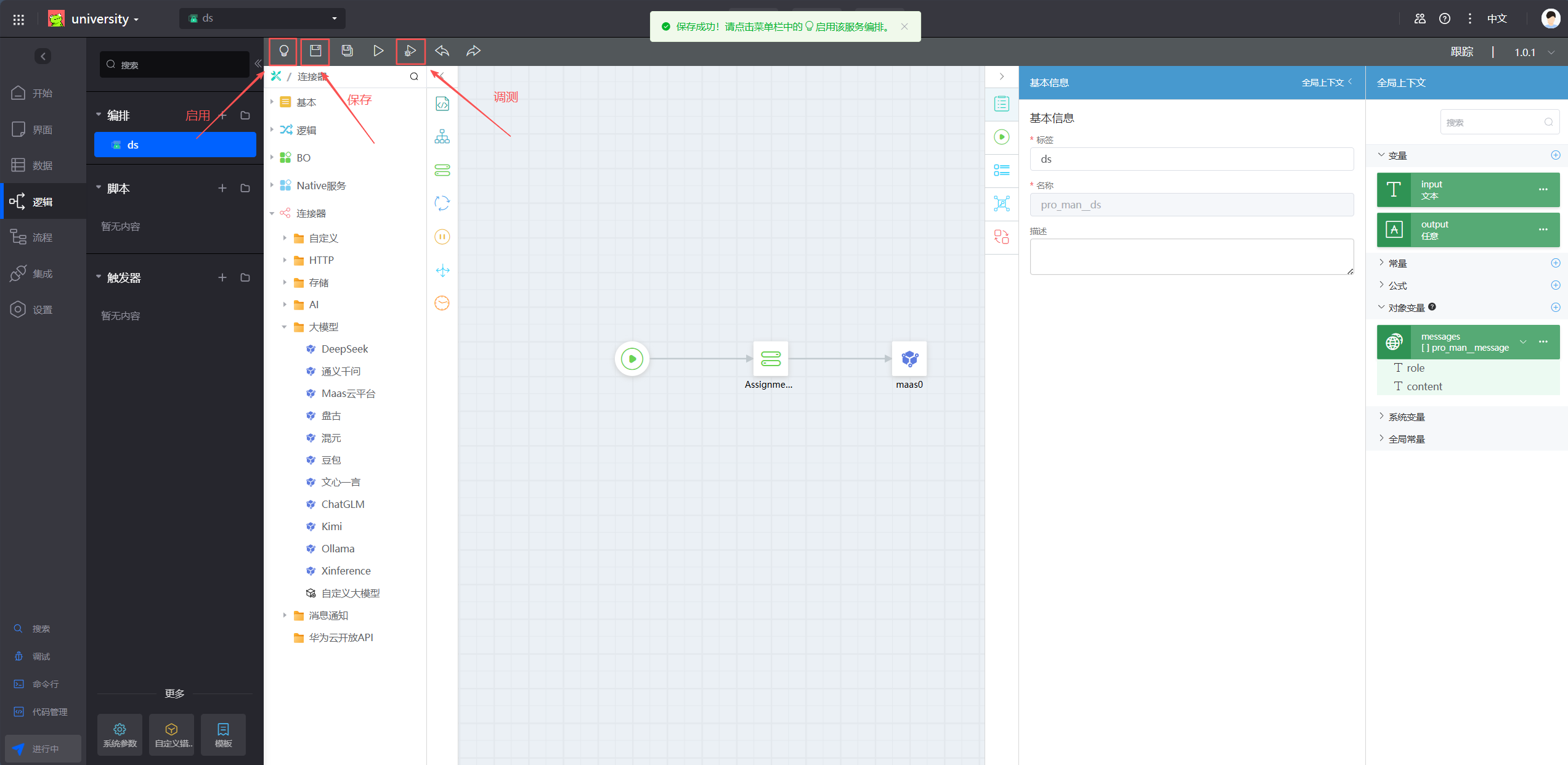
Task: Click the 系统参数 button
Action: (120, 734)
